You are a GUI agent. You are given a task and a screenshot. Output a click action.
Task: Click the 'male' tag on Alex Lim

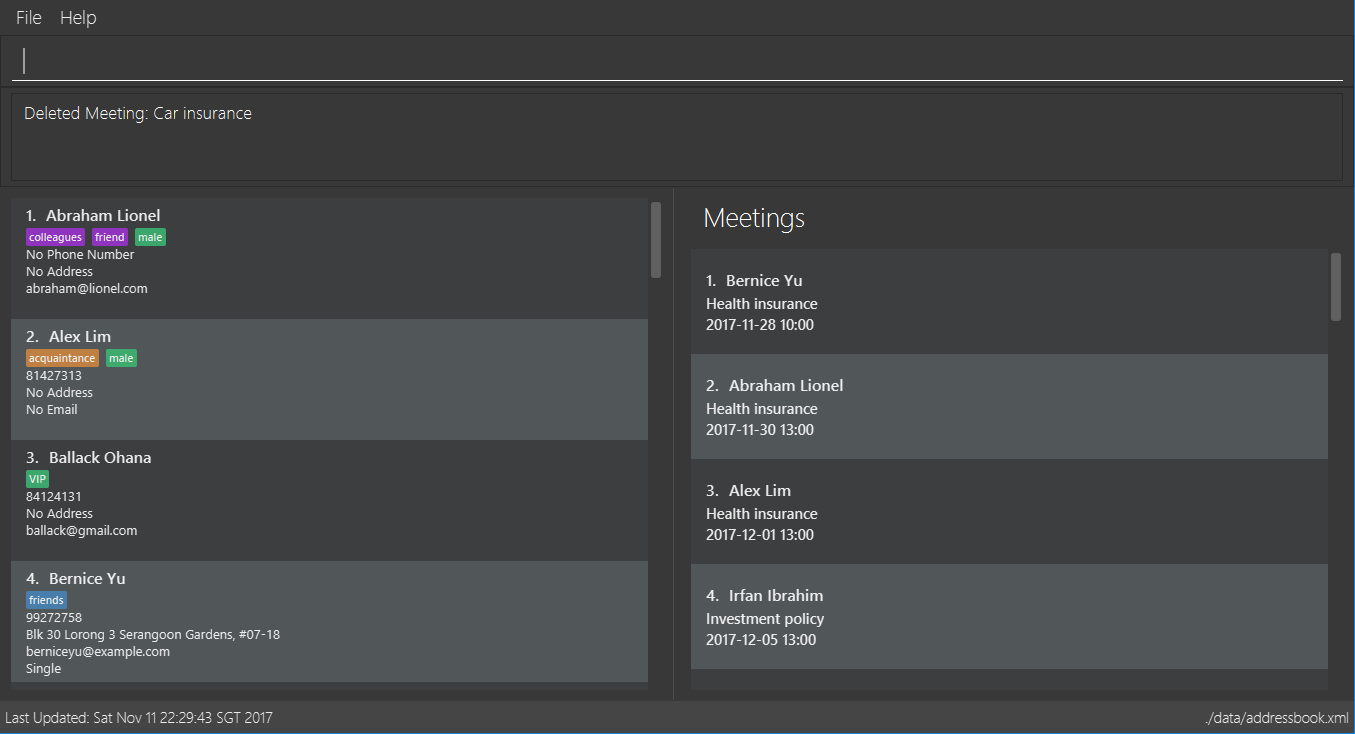pyautogui.click(x=121, y=358)
